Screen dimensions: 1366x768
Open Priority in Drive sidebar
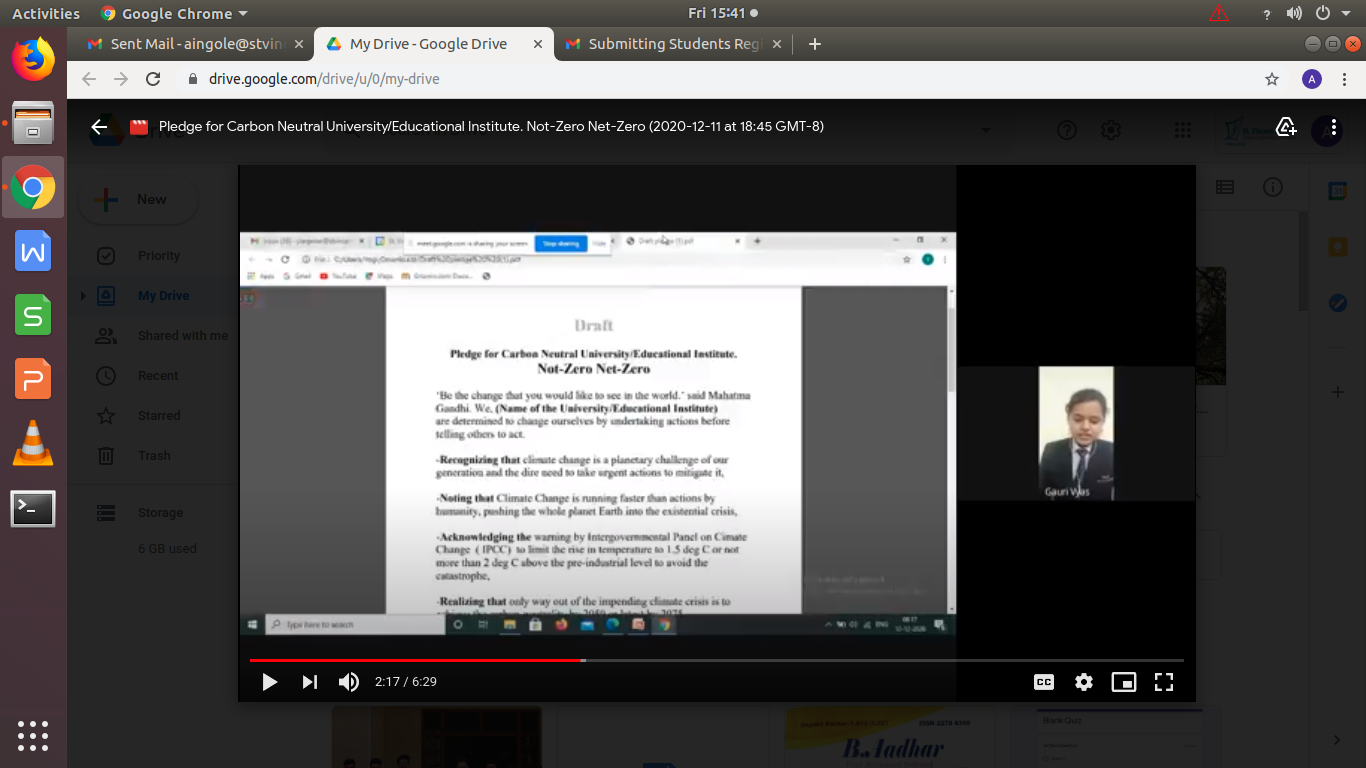[x=158, y=256]
